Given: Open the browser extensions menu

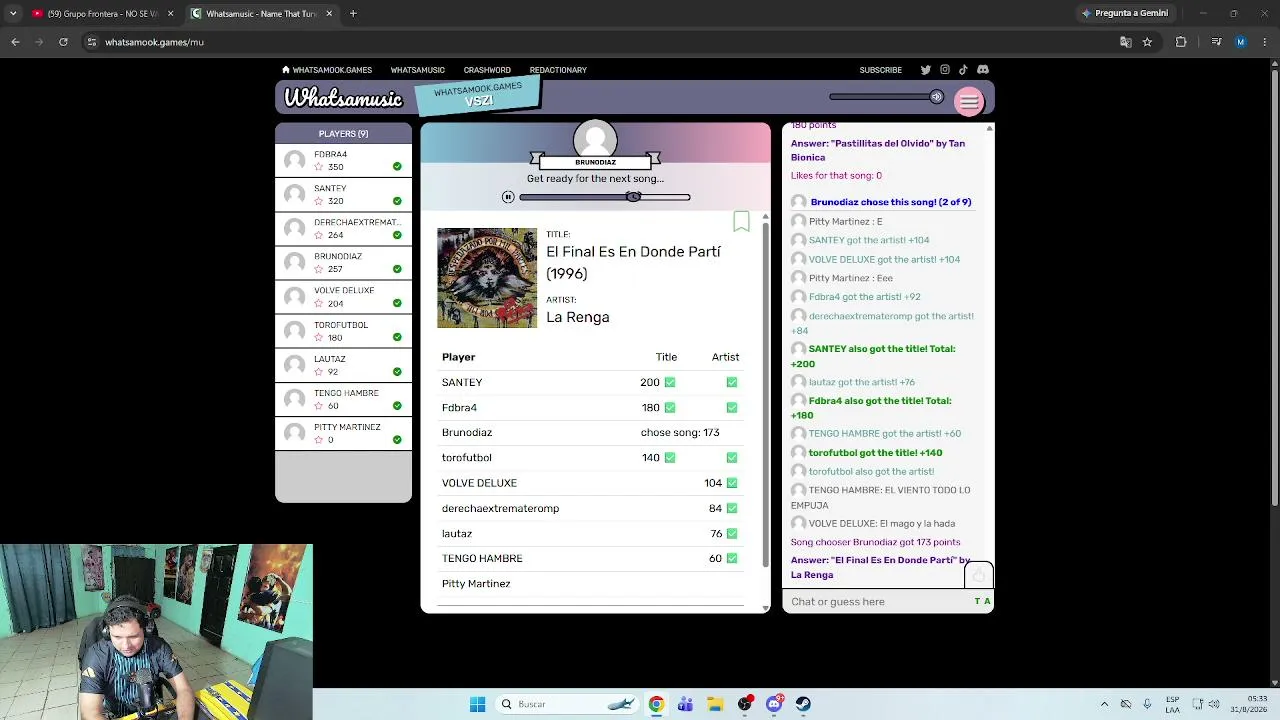Looking at the screenshot, I should coord(1181,42).
